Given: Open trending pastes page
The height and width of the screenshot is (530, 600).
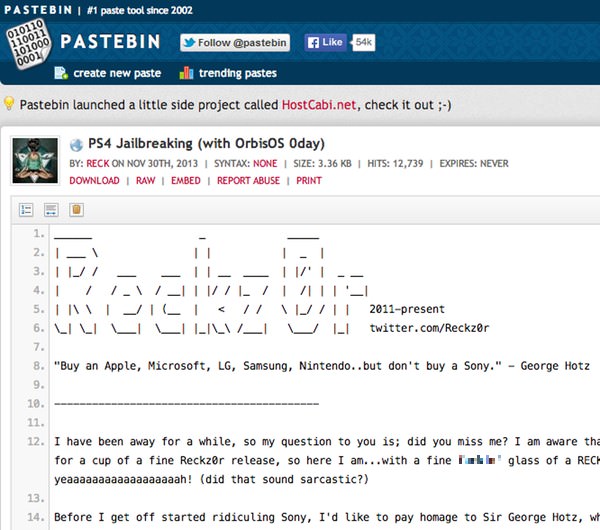Looking at the screenshot, I should pos(238,73).
